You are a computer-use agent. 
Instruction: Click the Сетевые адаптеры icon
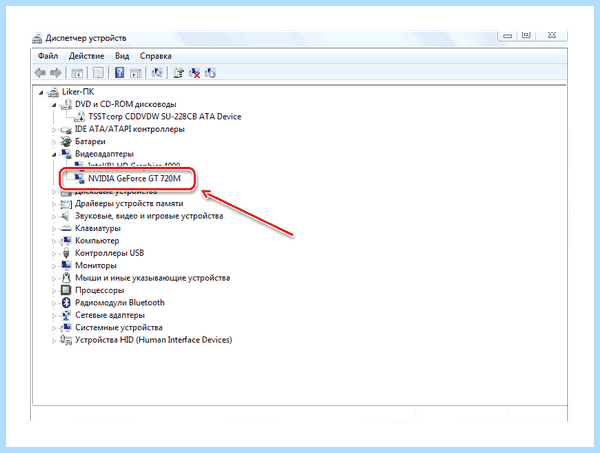pyautogui.click(x=66, y=315)
